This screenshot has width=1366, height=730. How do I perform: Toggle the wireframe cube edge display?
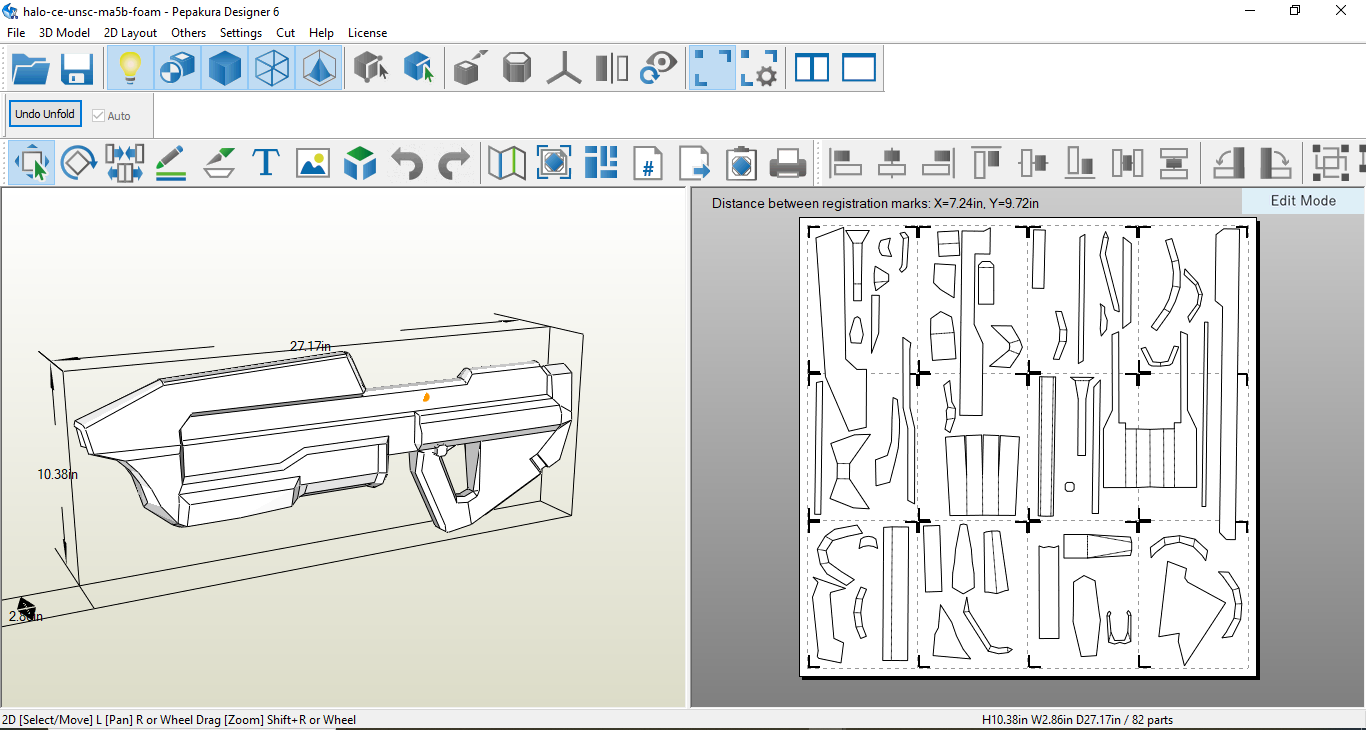[x=271, y=69]
